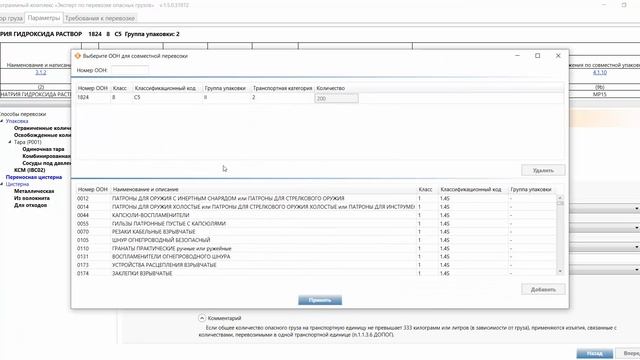Select row 1824 in selected UN table

pyautogui.click(x=320, y=98)
